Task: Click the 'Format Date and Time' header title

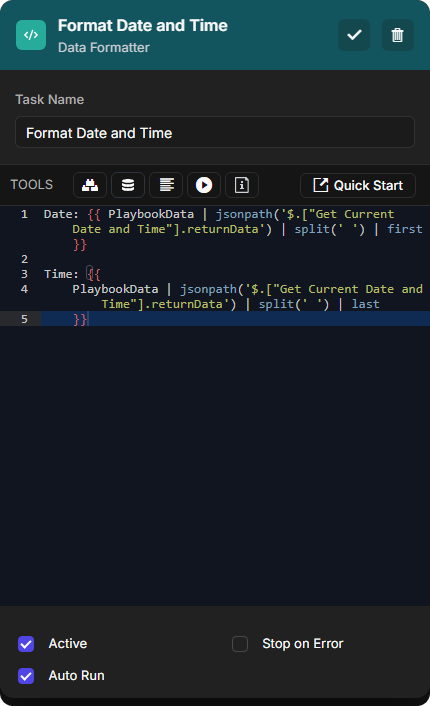Action: coord(143,26)
